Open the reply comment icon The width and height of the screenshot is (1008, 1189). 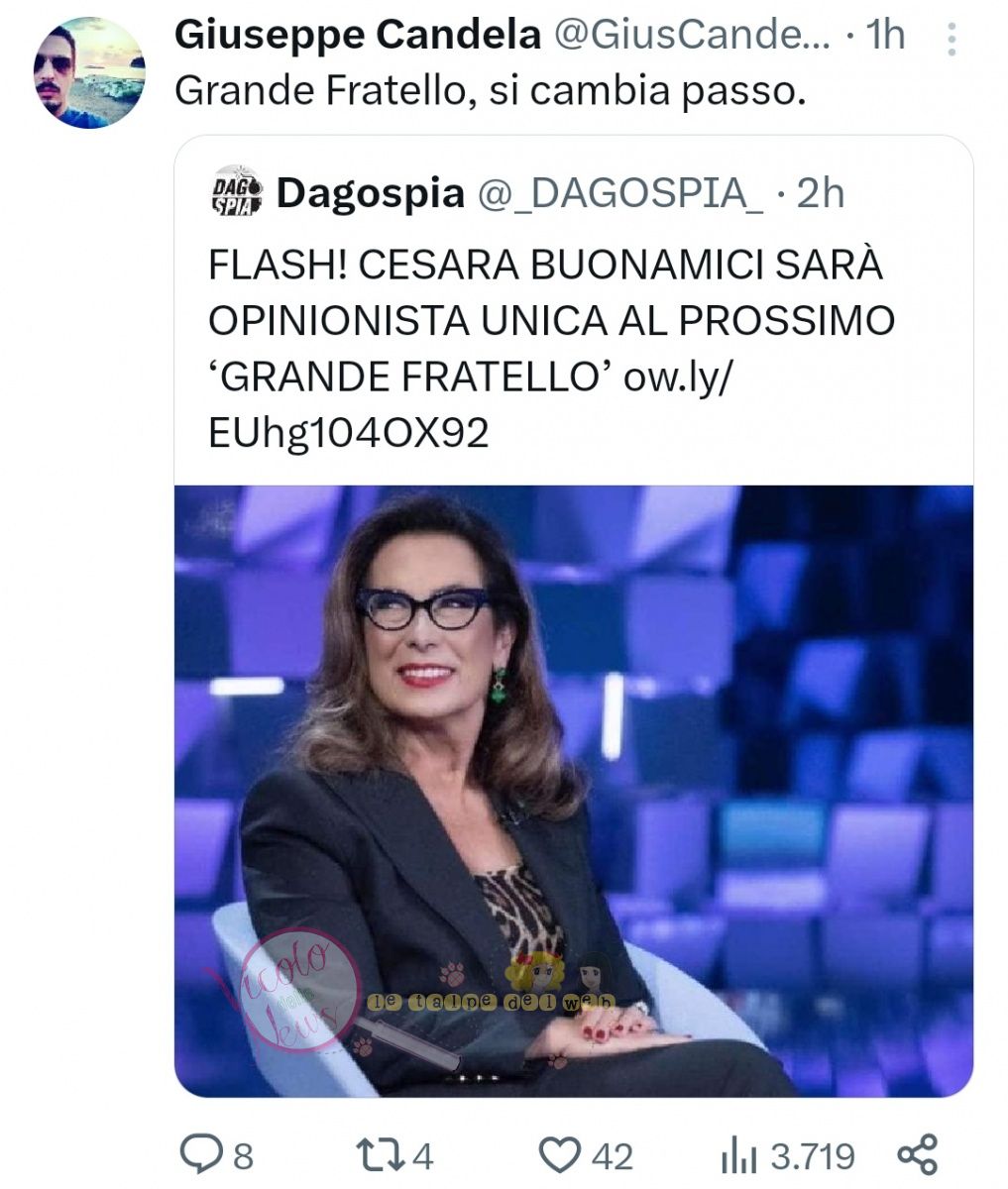(x=201, y=1154)
